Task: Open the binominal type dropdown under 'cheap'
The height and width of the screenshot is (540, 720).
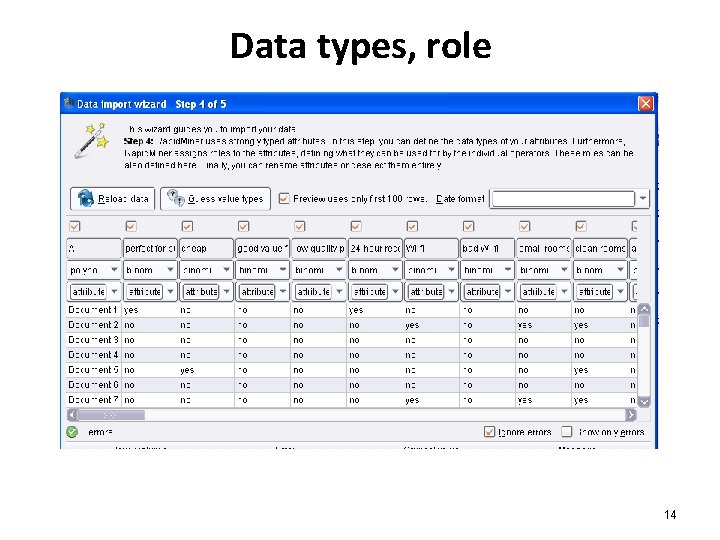Action: tap(226, 270)
